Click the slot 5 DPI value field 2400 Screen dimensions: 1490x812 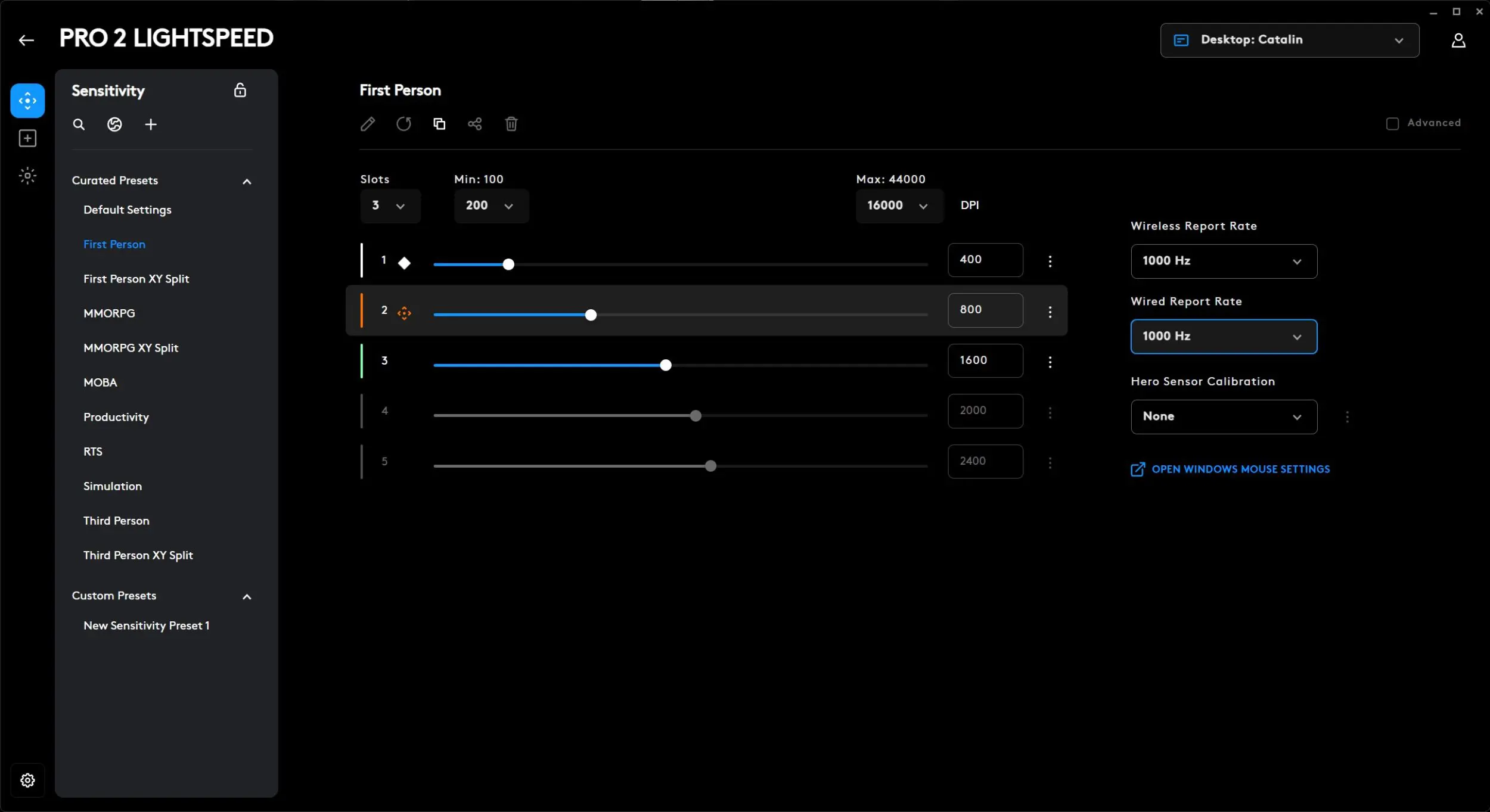985,461
